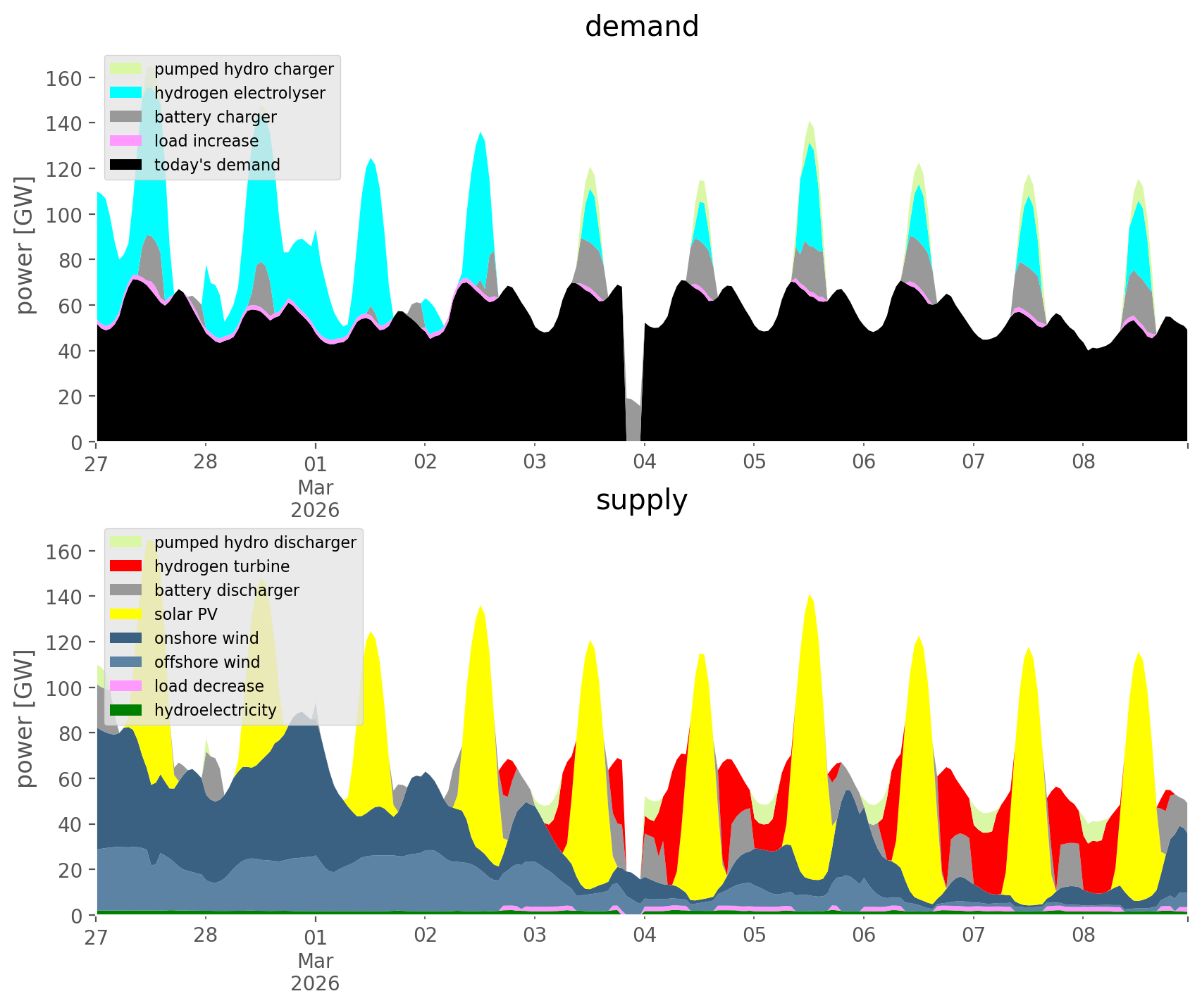Click the '06' date tick under the supply chart
Screen dimensions: 1202x1008
pyautogui.click(x=863, y=936)
